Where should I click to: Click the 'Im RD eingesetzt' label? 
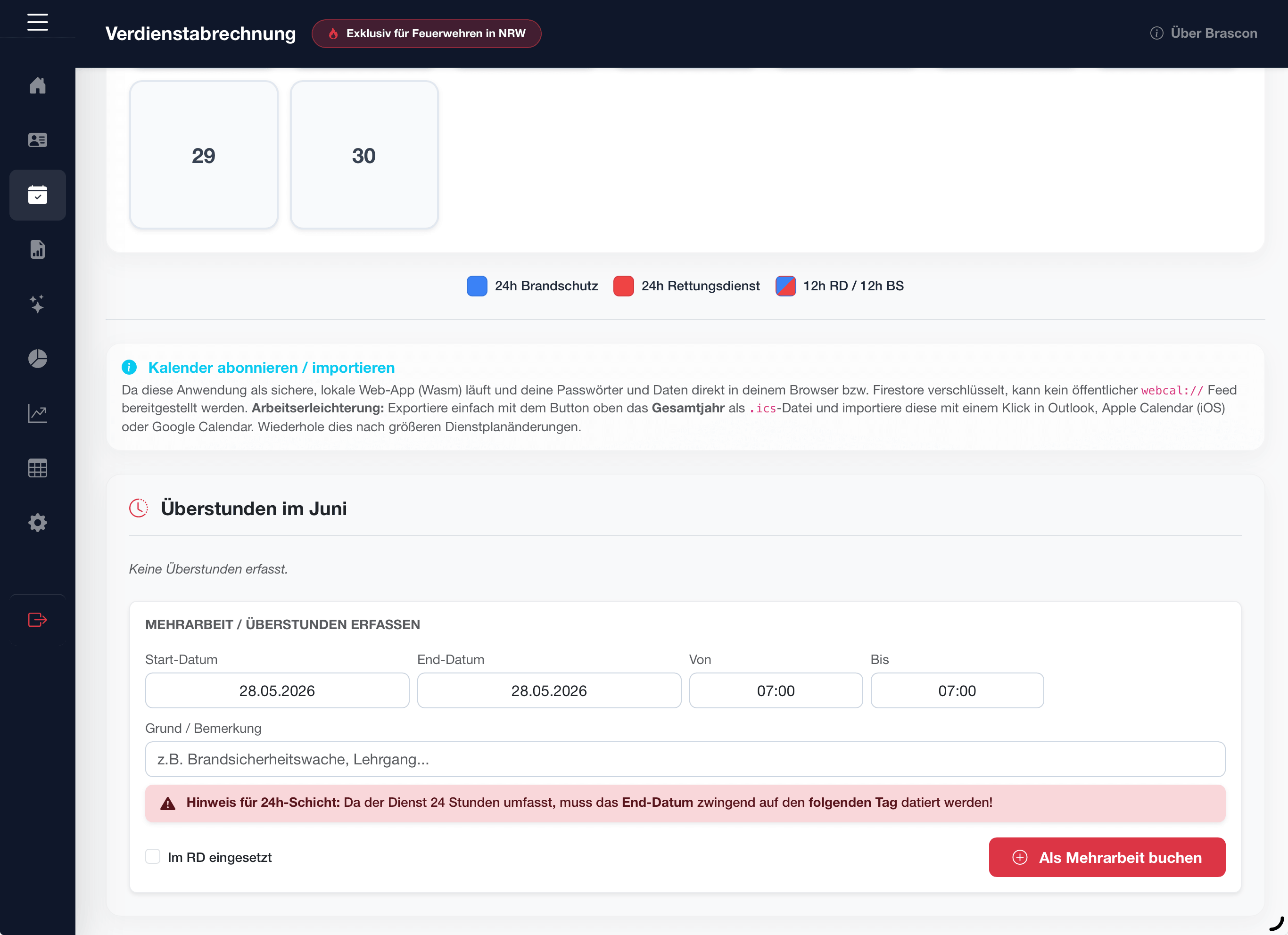coord(220,857)
